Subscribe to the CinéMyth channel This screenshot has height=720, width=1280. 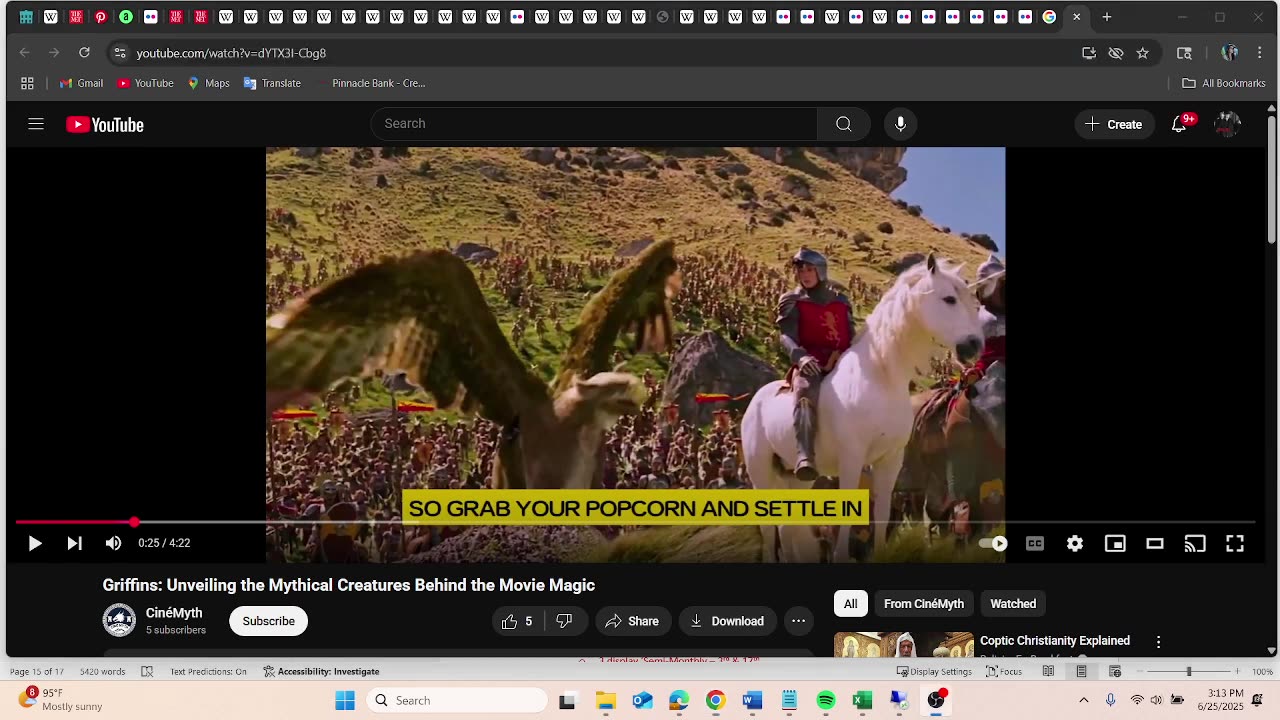(268, 621)
